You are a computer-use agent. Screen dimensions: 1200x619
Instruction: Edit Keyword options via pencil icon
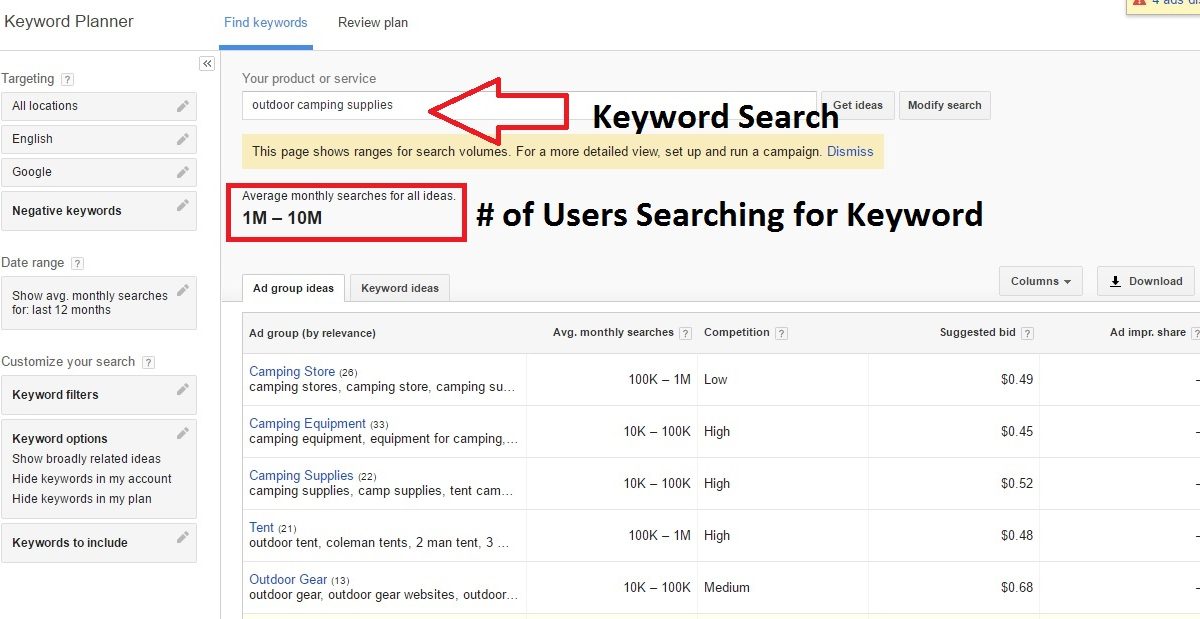(182, 434)
